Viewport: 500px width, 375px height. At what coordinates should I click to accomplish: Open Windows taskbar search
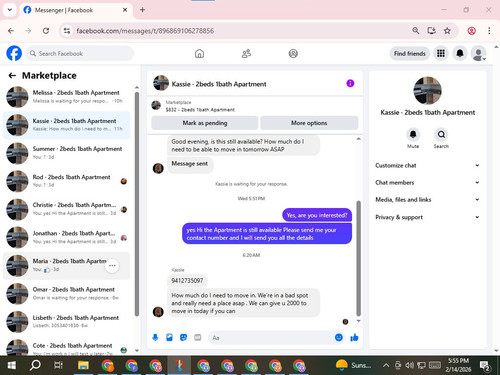pos(35,365)
